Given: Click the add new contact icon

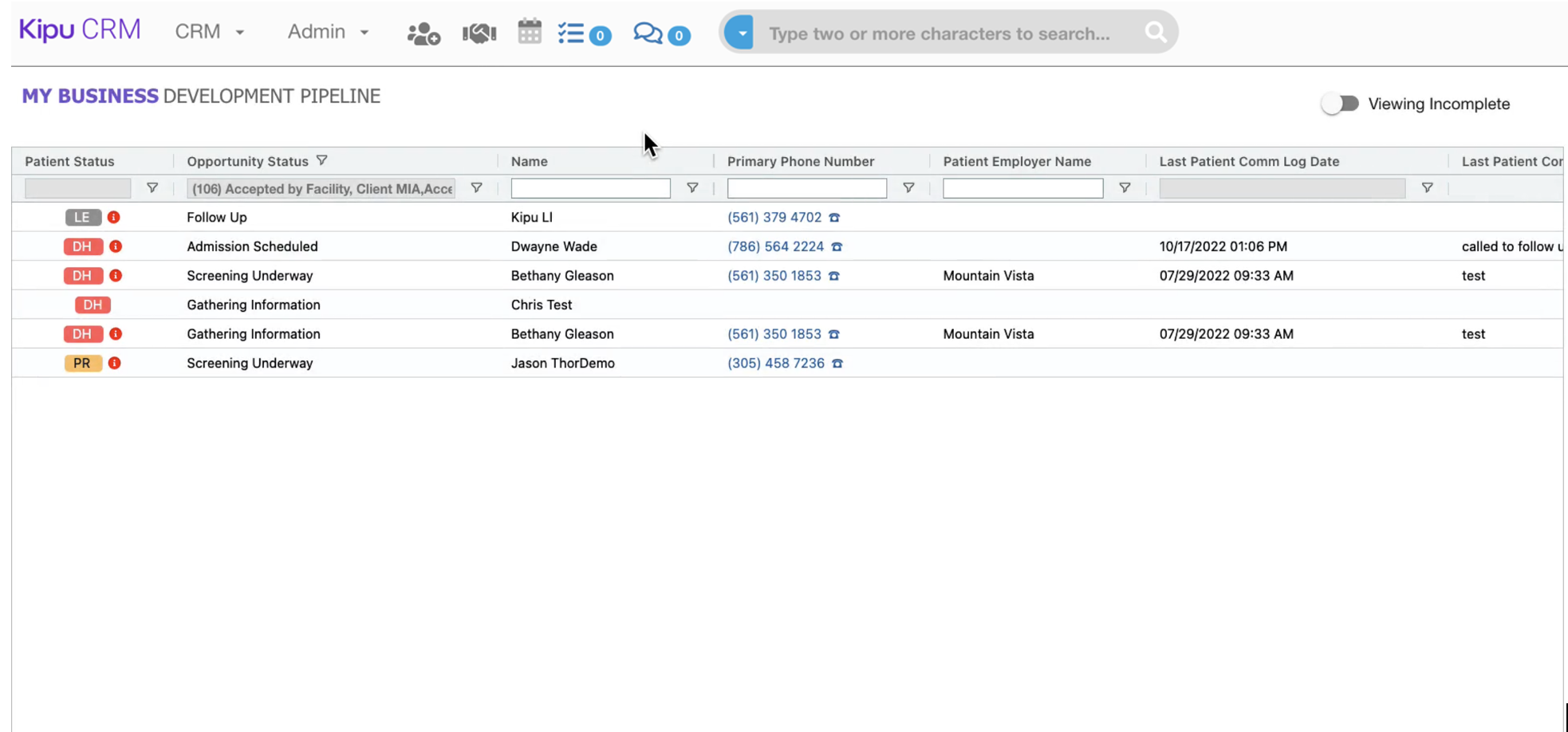Looking at the screenshot, I should 423,33.
